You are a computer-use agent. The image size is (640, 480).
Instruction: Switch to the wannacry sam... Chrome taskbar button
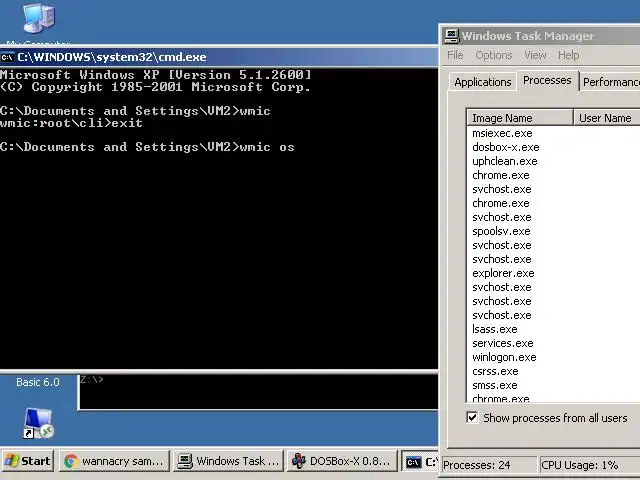click(x=114, y=461)
